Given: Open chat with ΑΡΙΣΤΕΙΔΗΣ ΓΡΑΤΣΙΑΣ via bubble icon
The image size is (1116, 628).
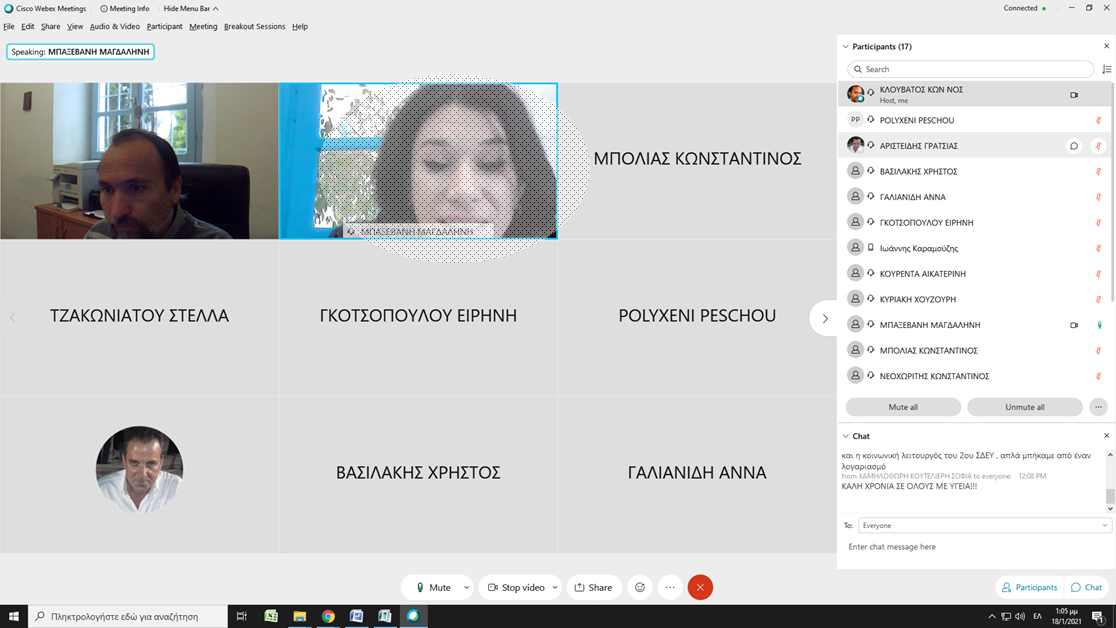Looking at the screenshot, I should pyautogui.click(x=1074, y=146).
